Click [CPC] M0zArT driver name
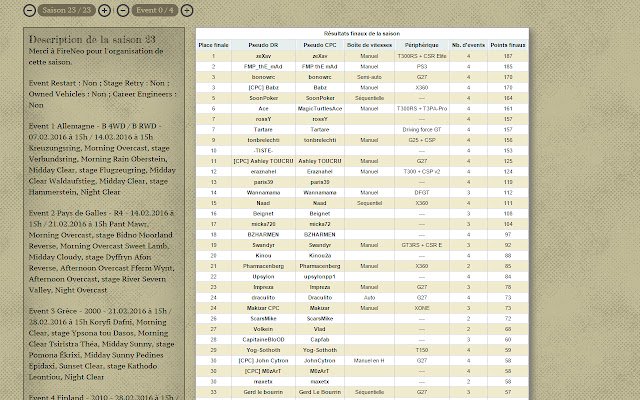The height and width of the screenshot is (400, 640). click(263, 371)
